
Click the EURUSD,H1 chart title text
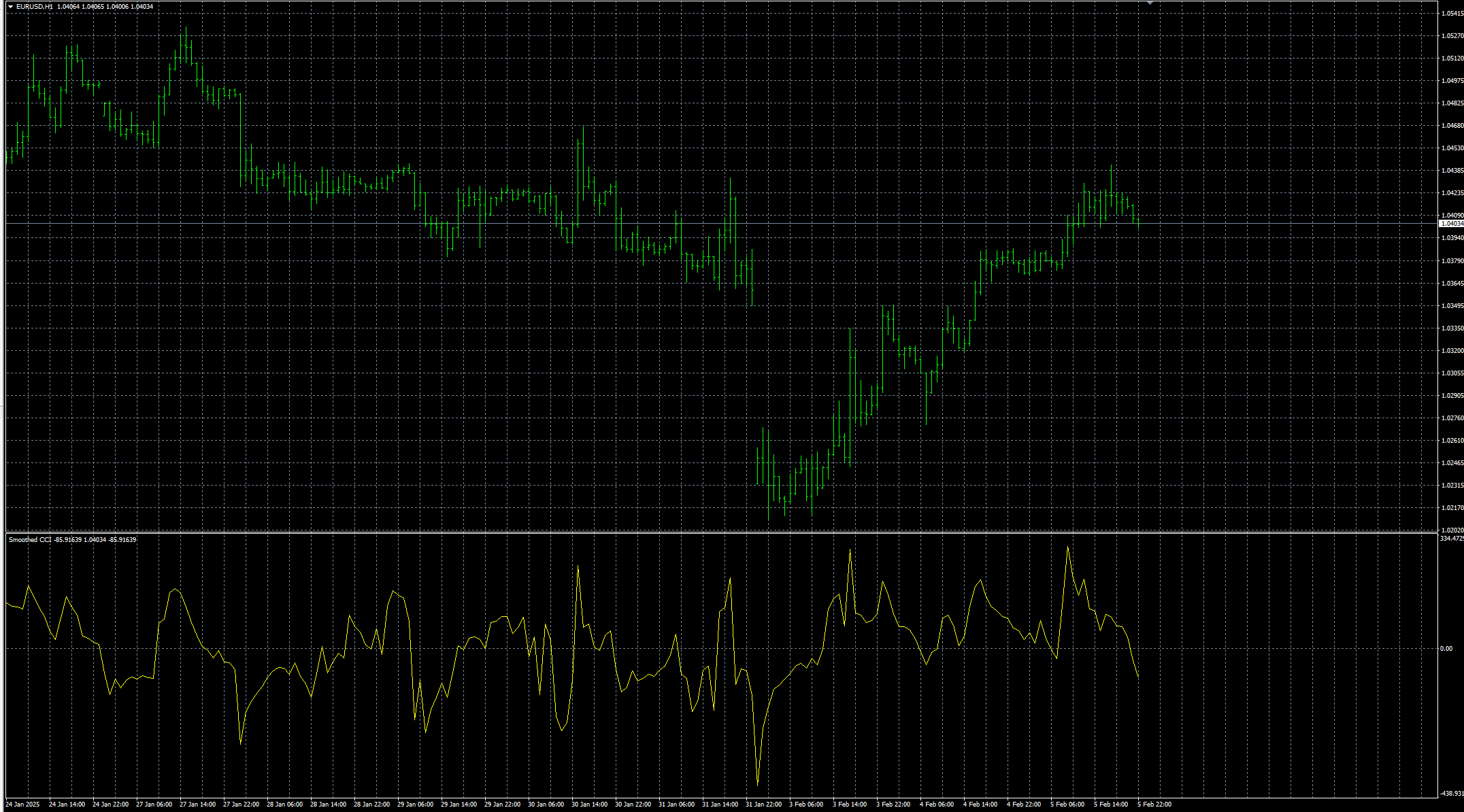click(35, 7)
